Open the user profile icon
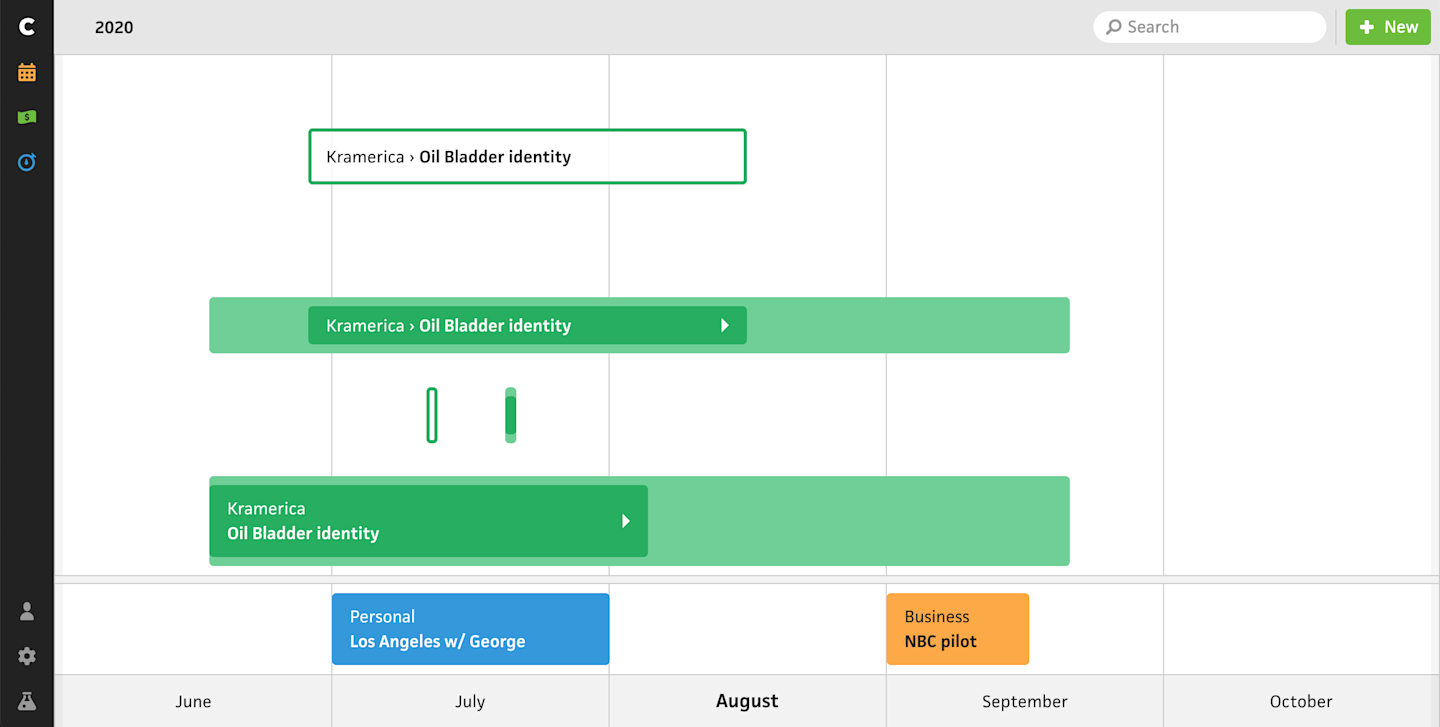Image resolution: width=1440 pixels, height=727 pixels. (x=27, y=611)
